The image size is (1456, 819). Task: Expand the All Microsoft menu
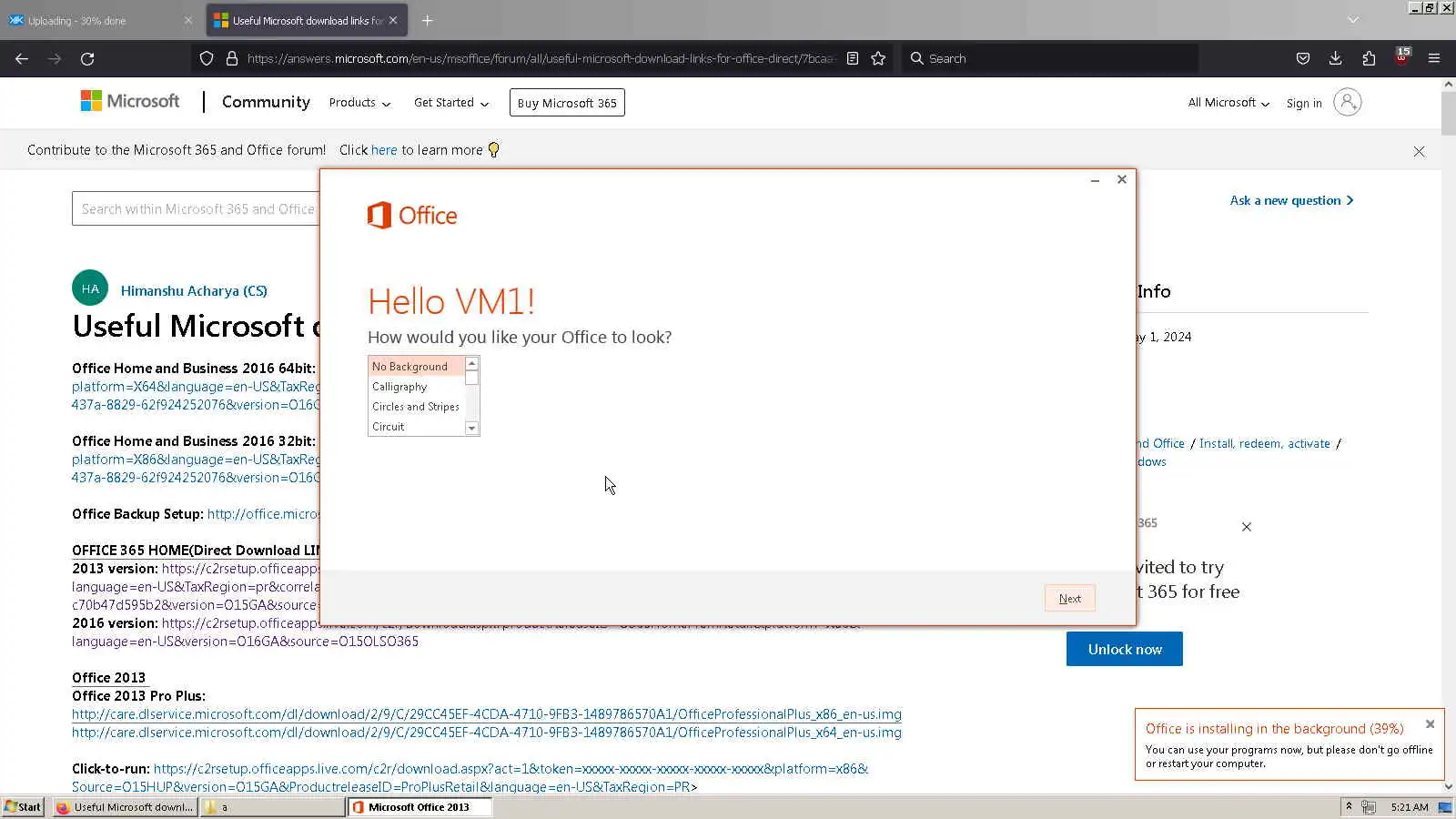(x=1228, y=103)
